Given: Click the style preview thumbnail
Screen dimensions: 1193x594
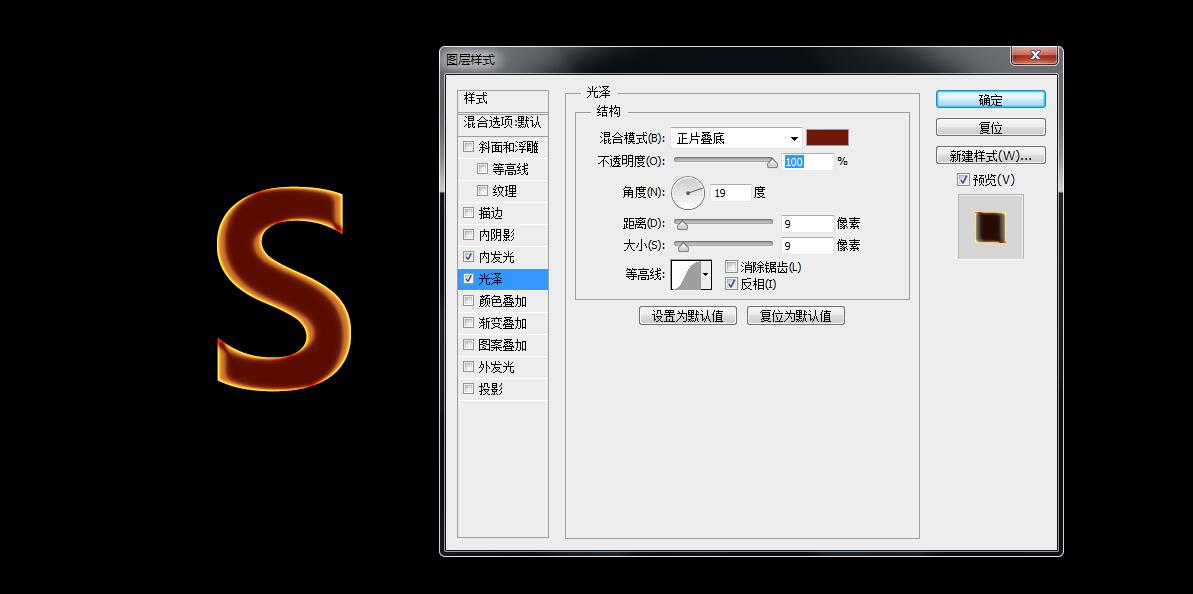Looking at the screenshot, I should click(x=990, y=226).
